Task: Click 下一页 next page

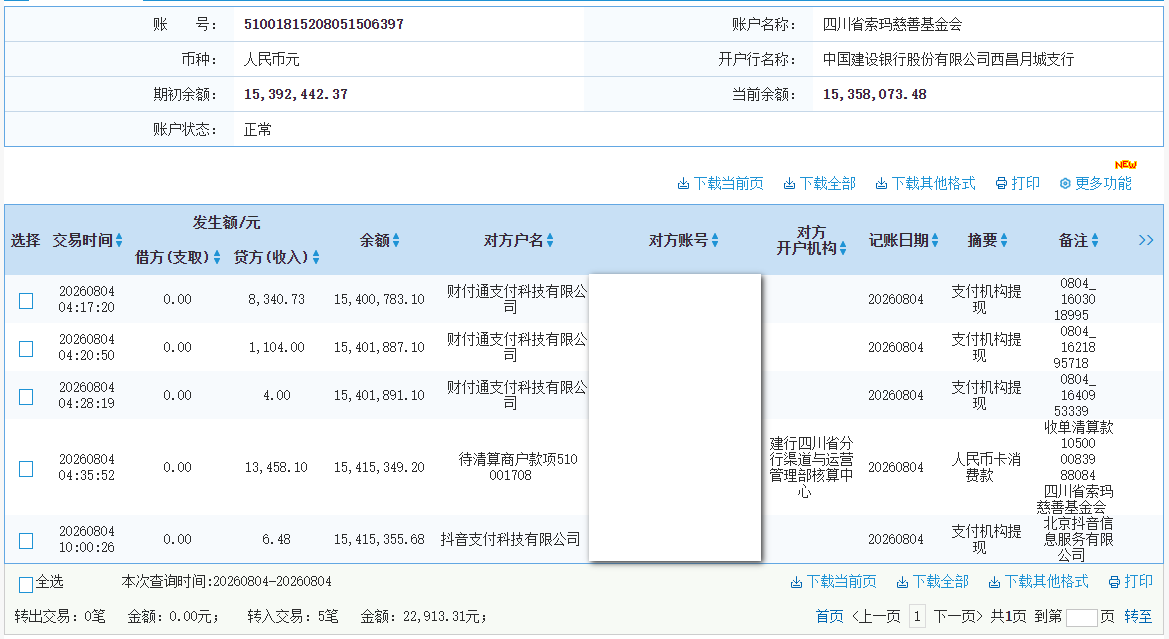Action: [958, 617]
